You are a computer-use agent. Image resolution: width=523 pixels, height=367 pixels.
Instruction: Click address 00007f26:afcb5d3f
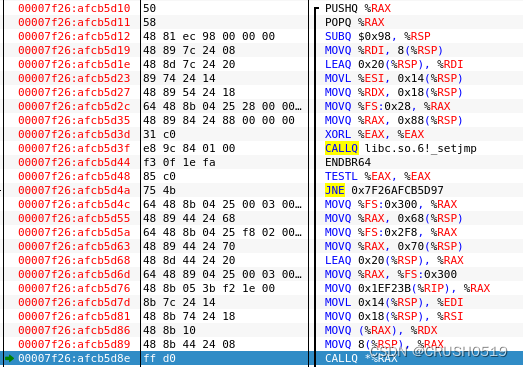pos(74,148)
